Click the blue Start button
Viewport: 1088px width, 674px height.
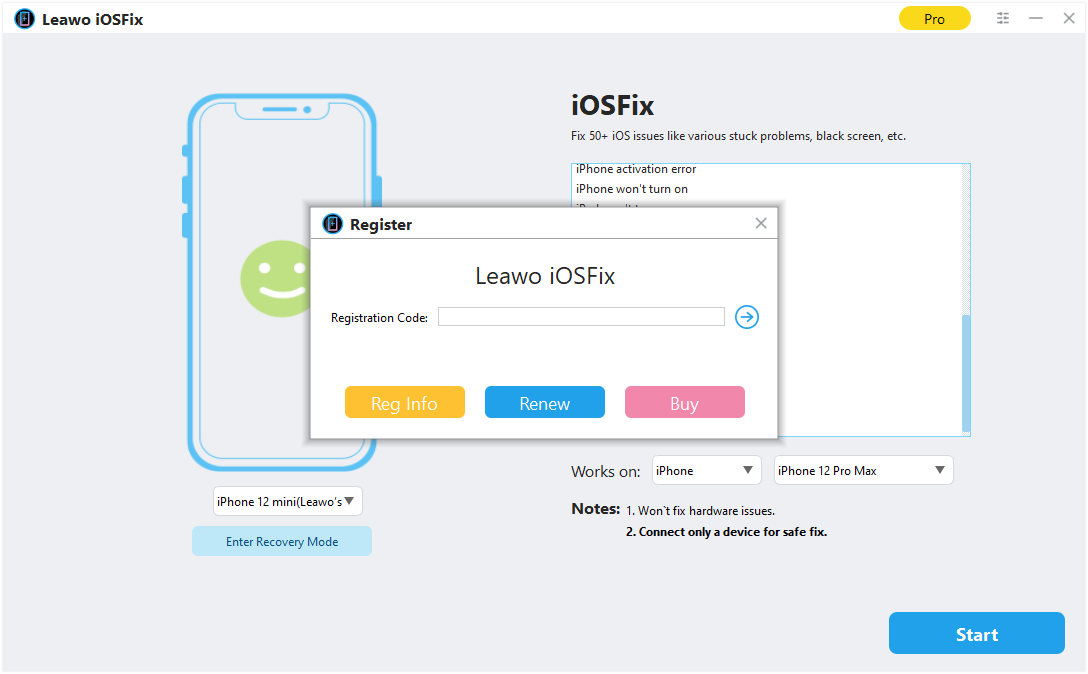click(x=976, y=634)
